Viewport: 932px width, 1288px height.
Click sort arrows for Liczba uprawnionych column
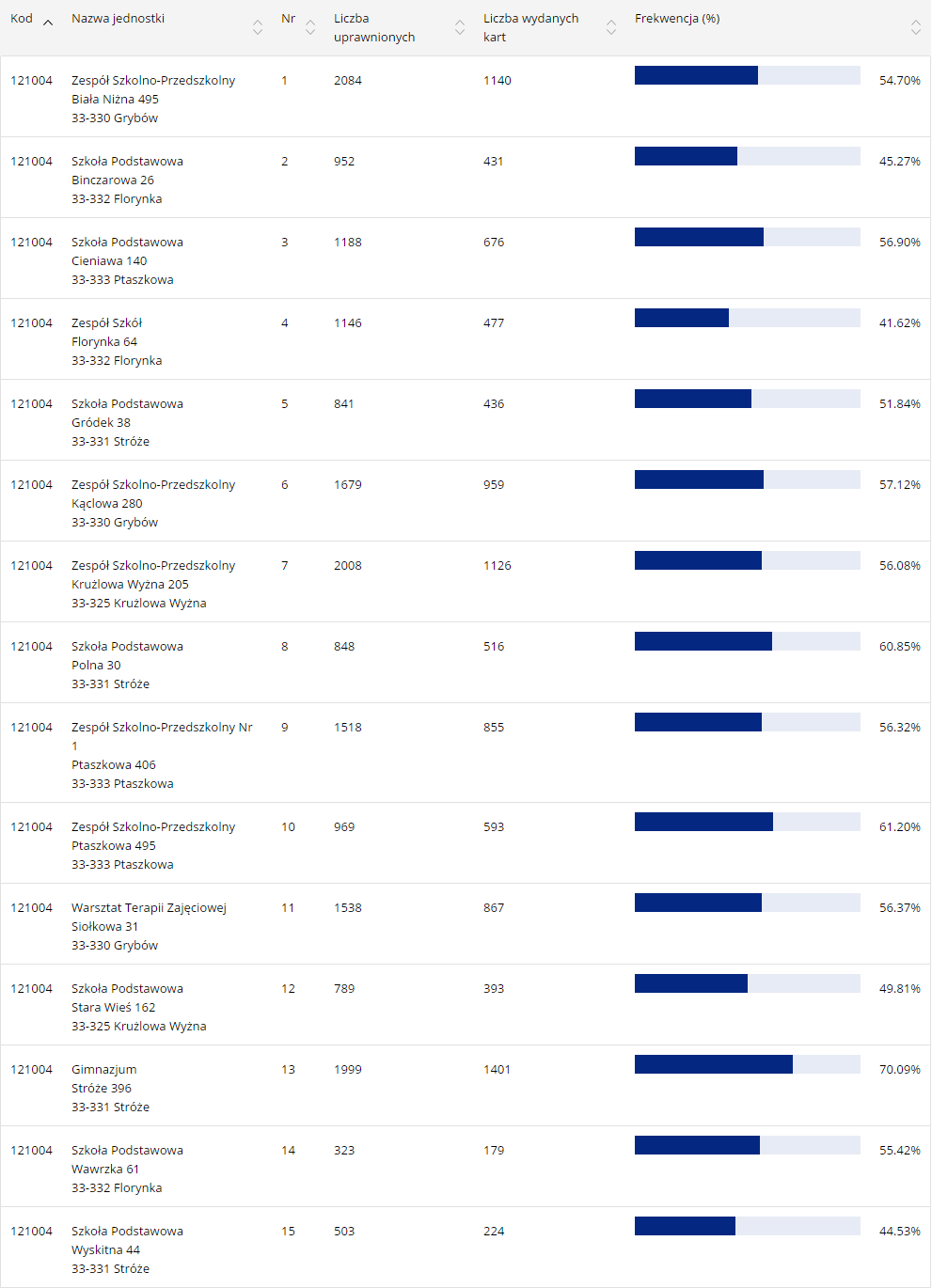click(460, 28)
